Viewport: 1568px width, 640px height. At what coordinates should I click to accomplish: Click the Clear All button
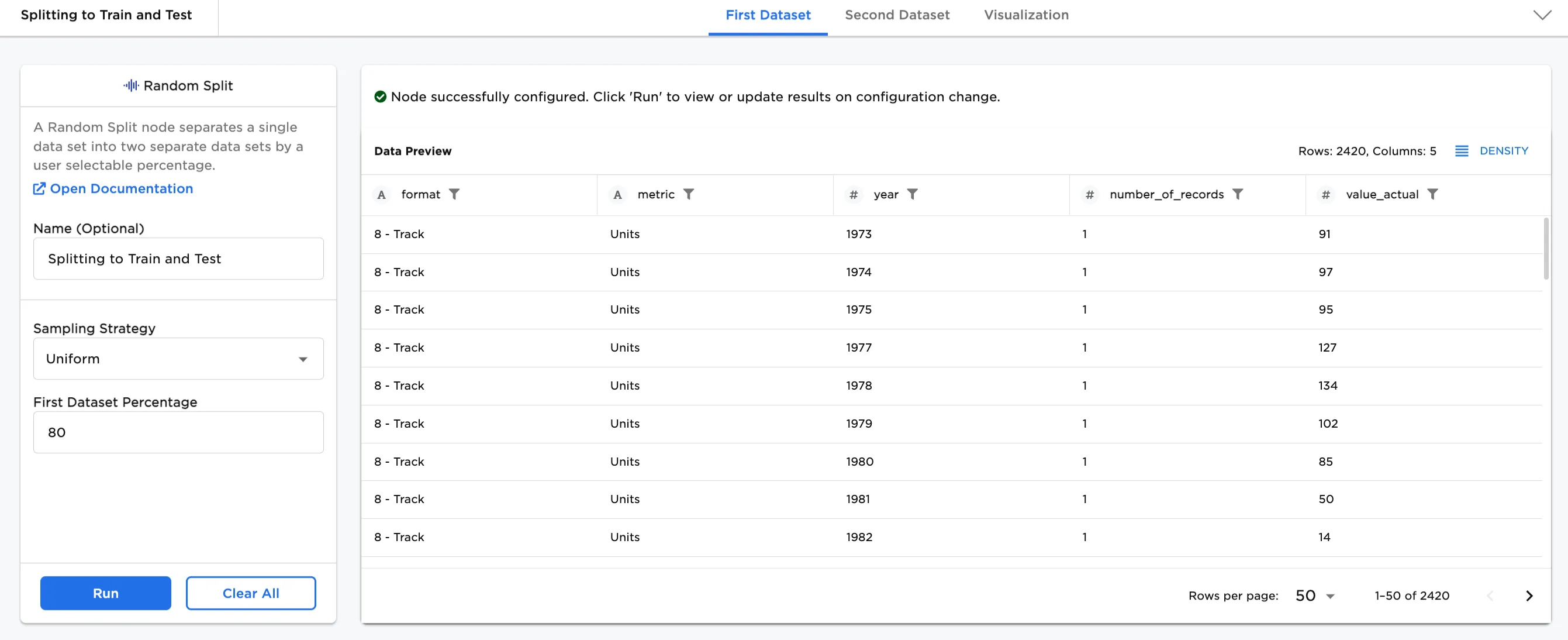tap(251, 593)
